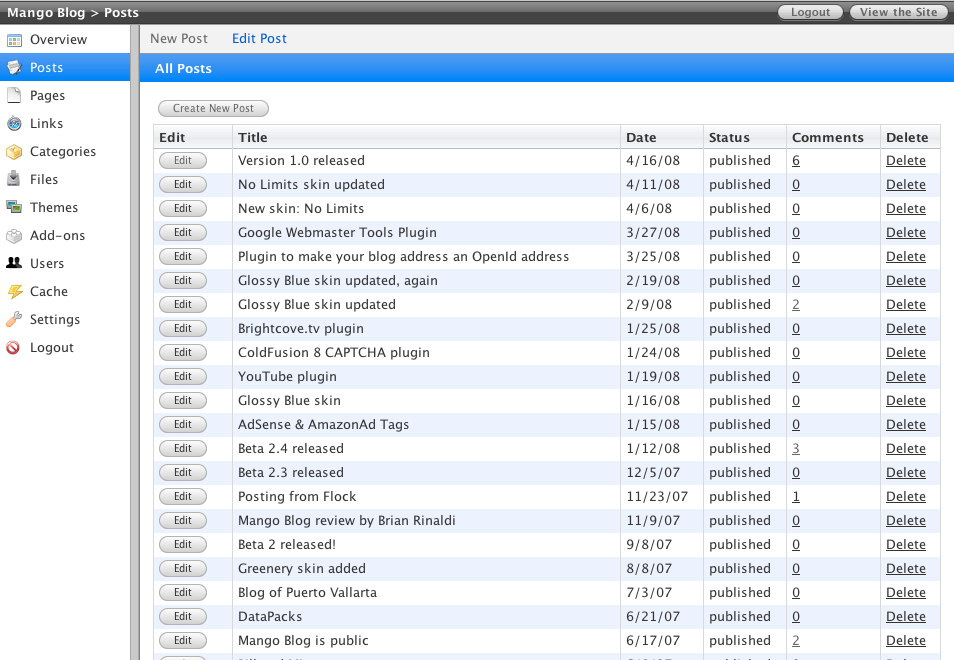
Task: Open comments count 6 for Version 1.0
Action: tap(796, 161)
